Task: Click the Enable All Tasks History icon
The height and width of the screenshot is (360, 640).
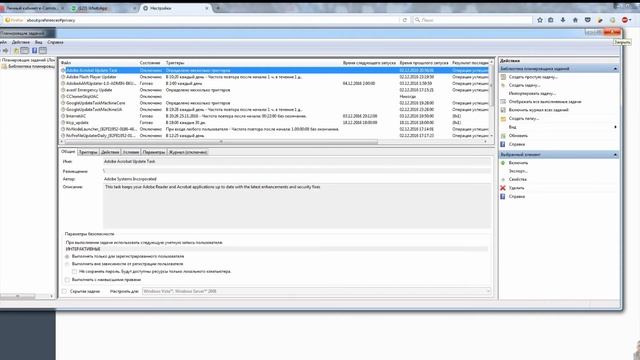Action: tap(503, 110)
